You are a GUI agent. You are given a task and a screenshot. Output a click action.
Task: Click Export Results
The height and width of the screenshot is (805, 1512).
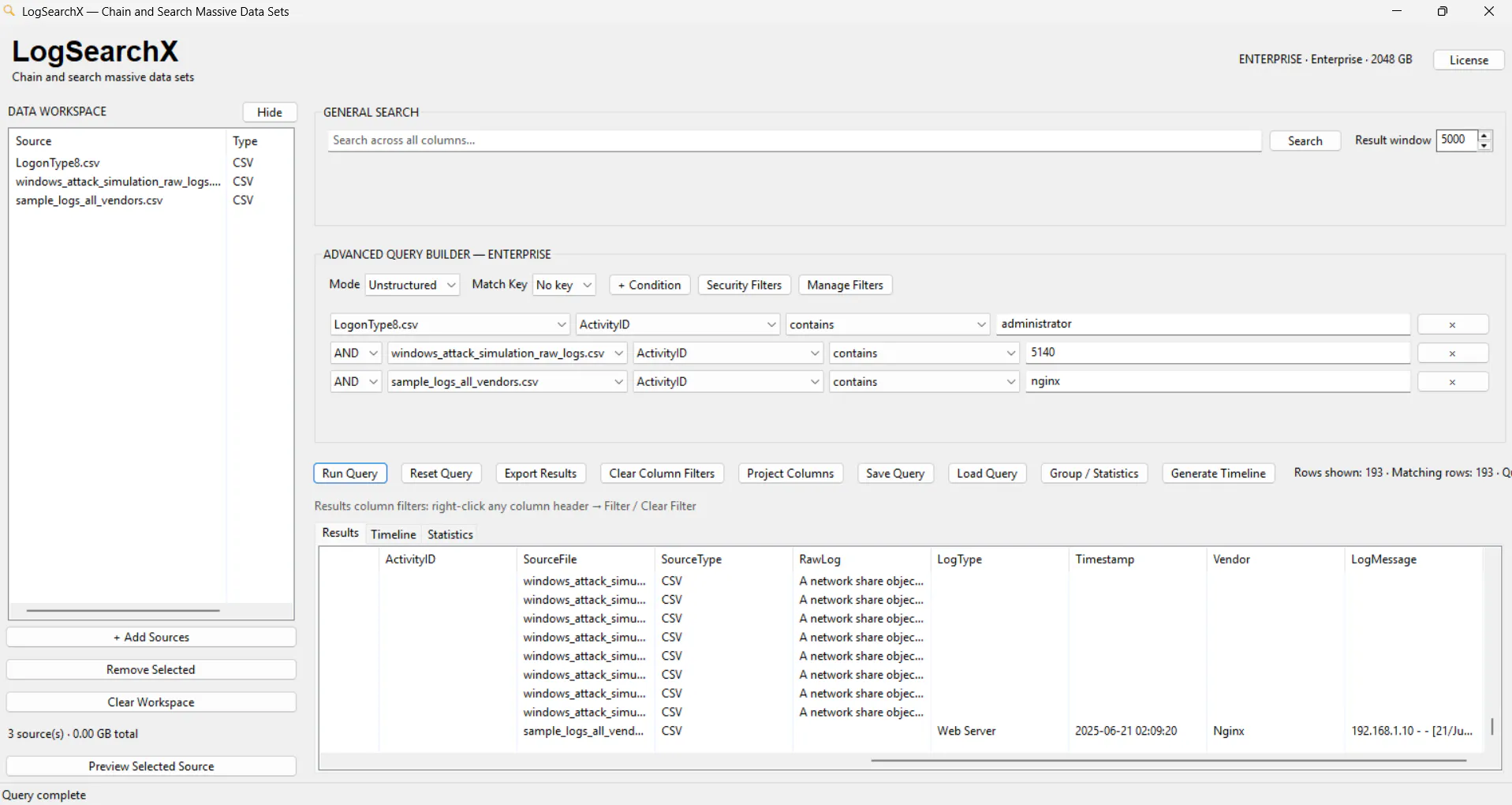click(x=540, y=474)
